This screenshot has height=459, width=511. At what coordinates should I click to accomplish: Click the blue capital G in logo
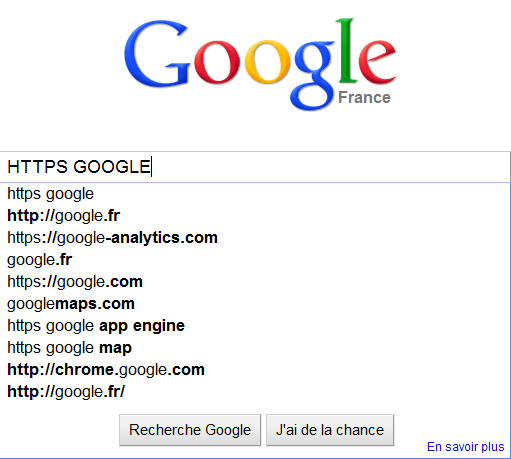156,54
